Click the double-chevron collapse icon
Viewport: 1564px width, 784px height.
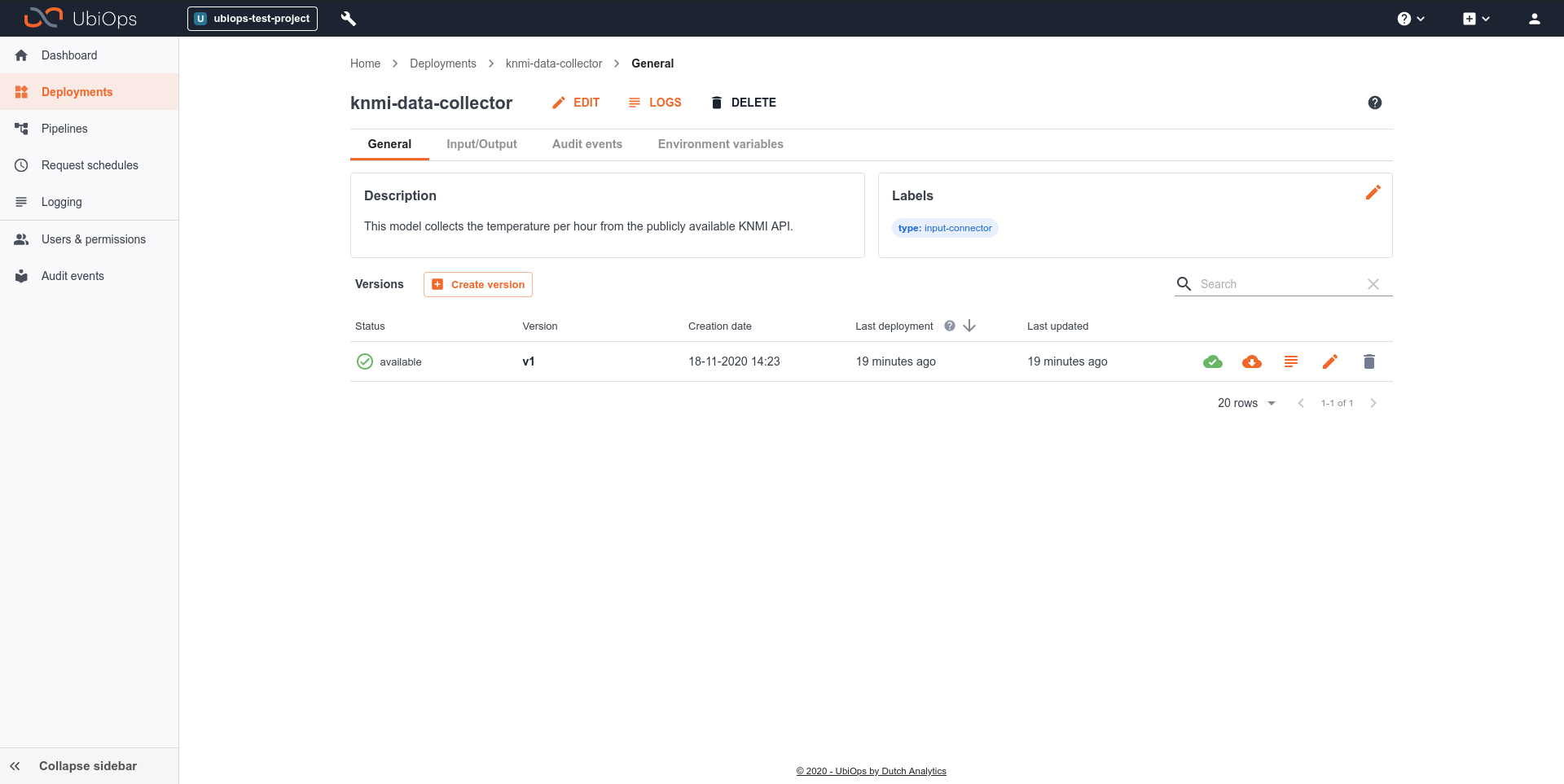(x=15, y=766)
